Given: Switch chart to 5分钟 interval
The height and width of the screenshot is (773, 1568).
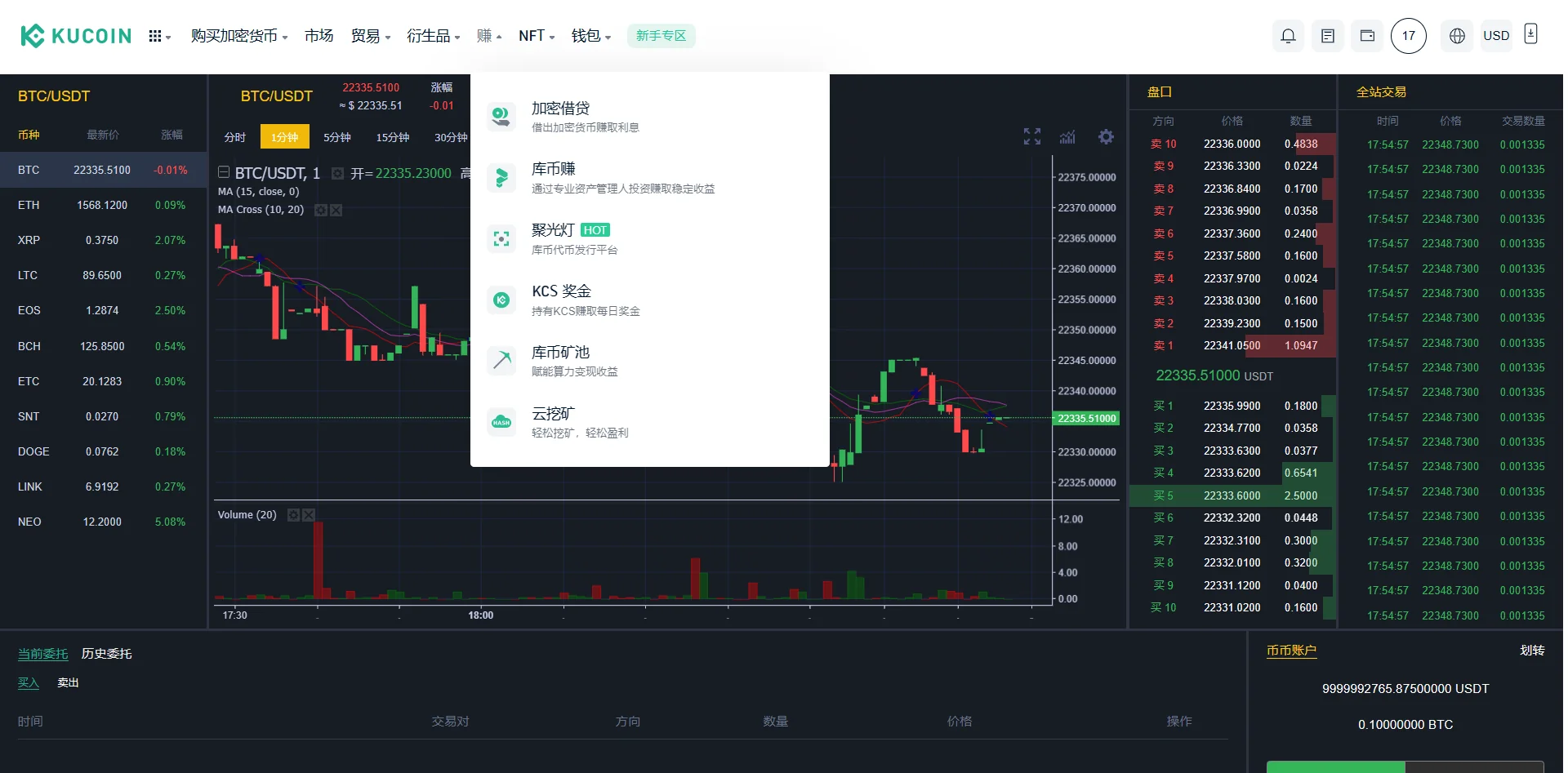Looking at the screenshot, I should [x=336, y=137].
